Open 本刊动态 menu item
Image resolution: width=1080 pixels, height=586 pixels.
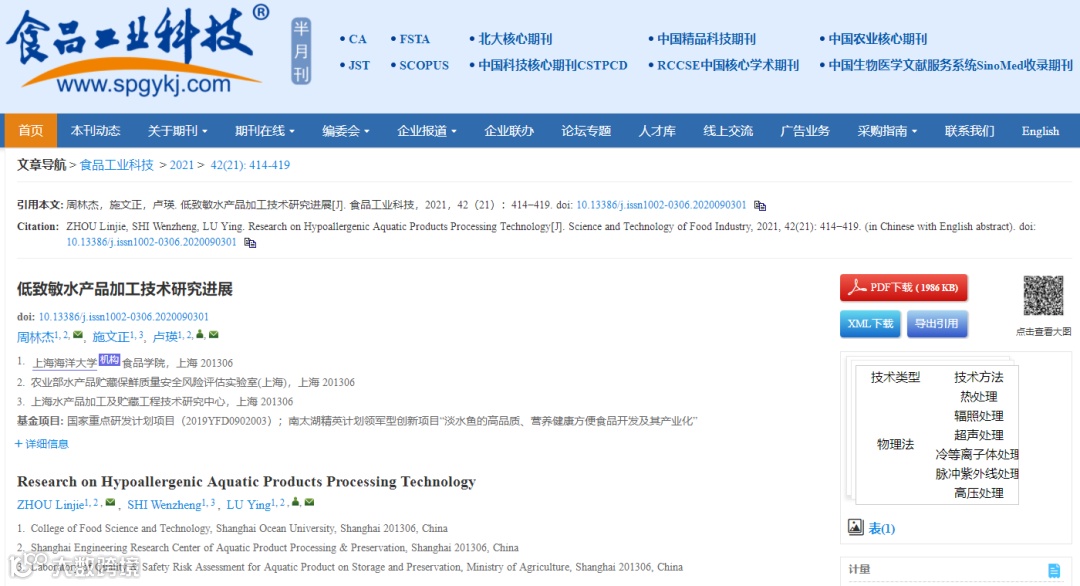tap(95, 131)
